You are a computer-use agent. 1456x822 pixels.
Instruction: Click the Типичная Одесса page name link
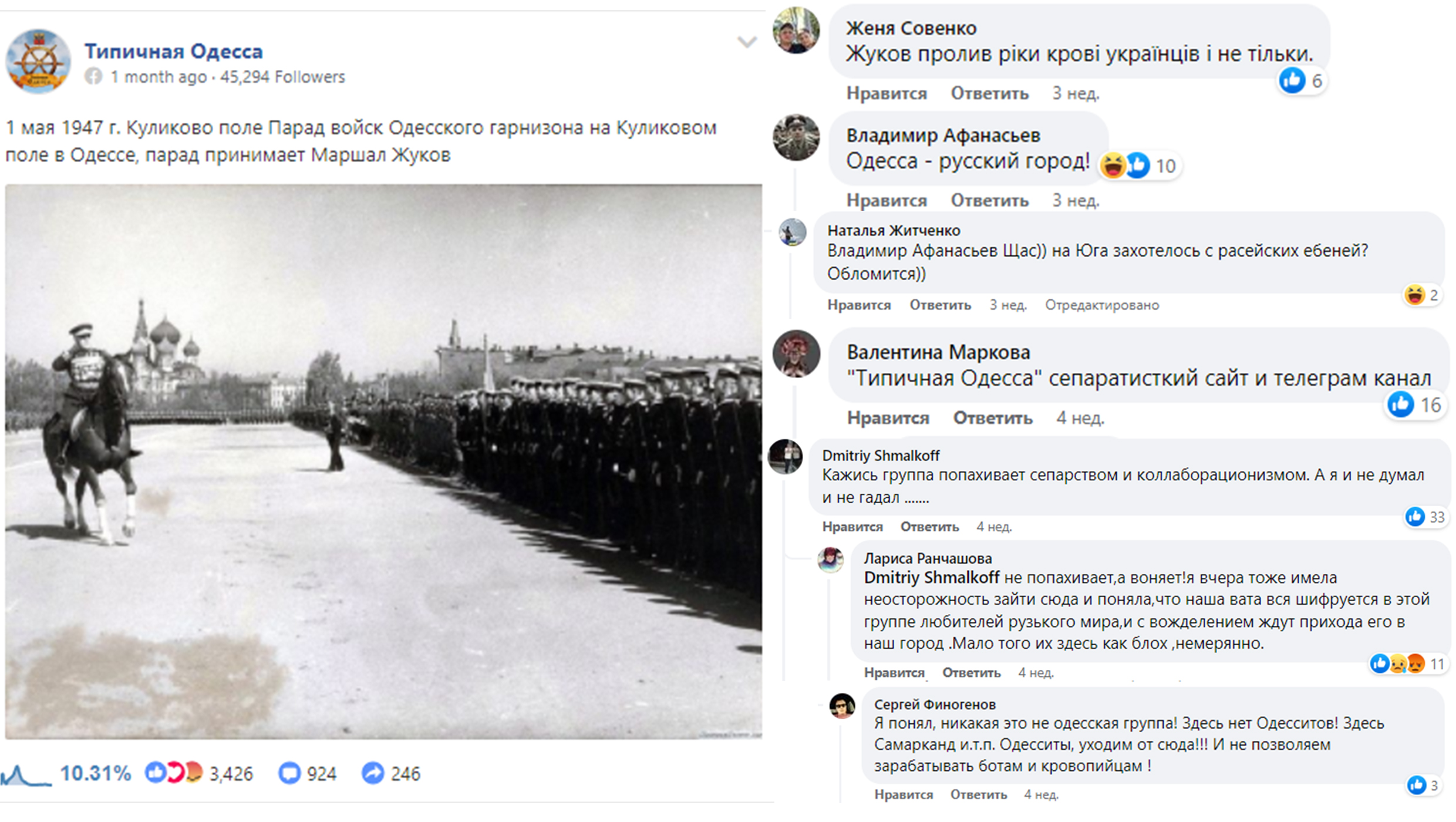[174, 52]
